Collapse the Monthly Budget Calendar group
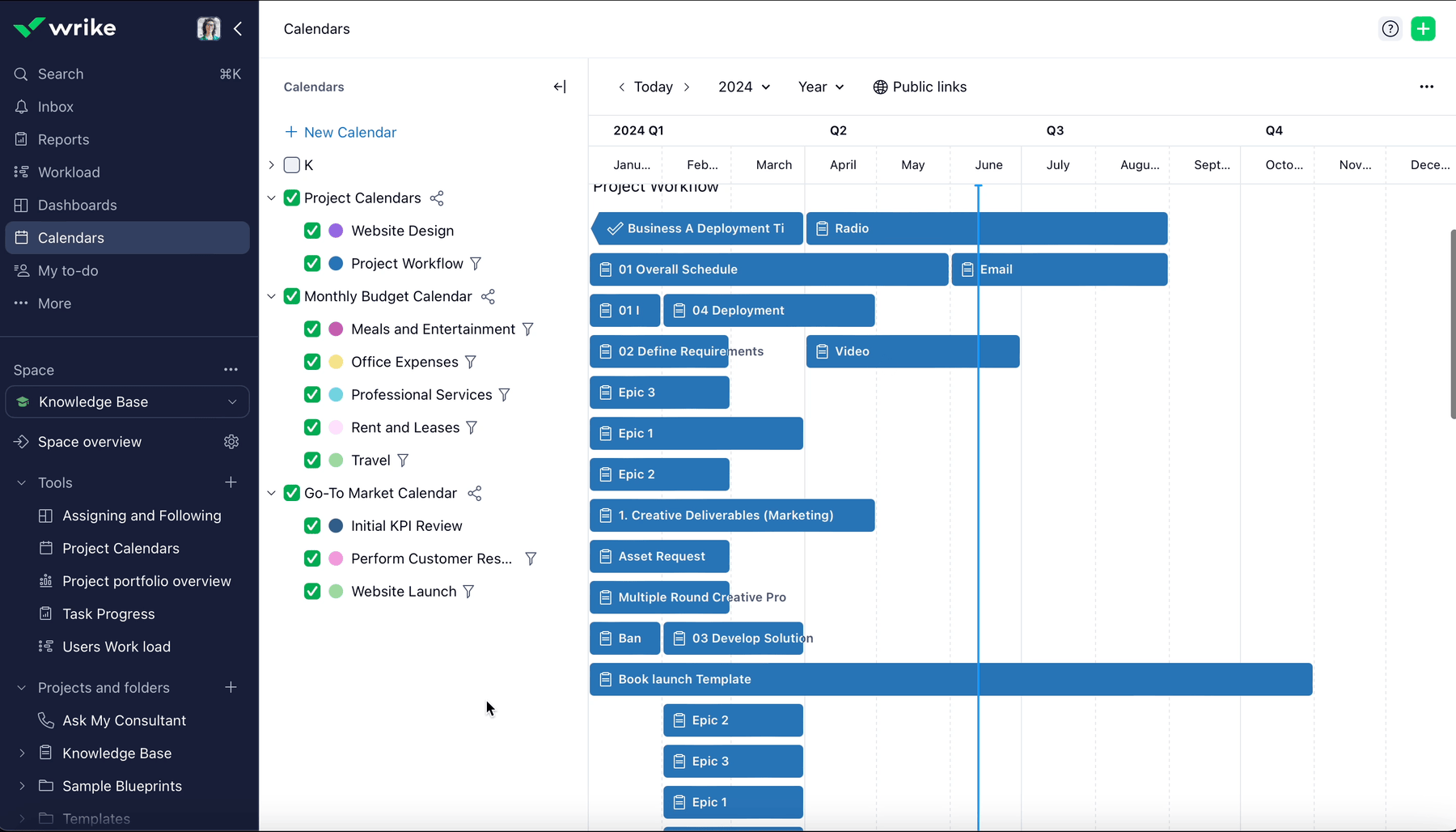 click(272, 296)
